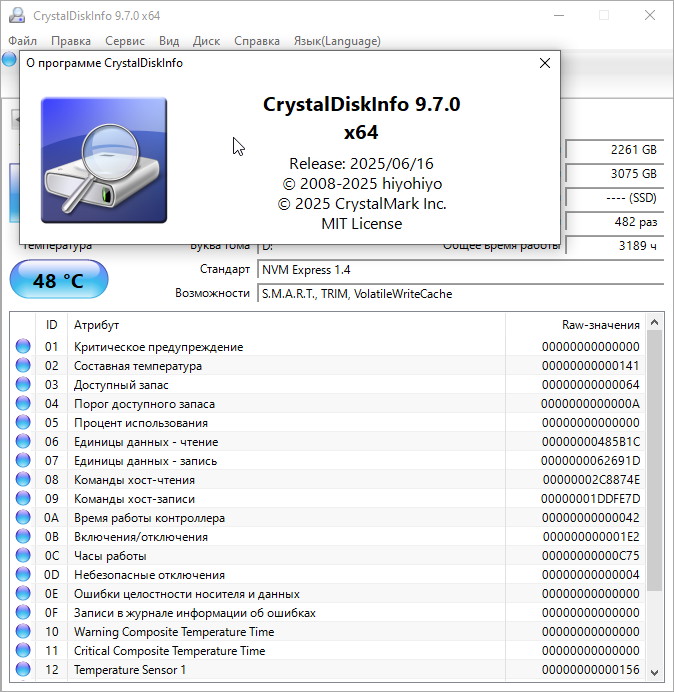This screenshot has width=674, height=692.
Task: Click the attribute list scrollbar thumb
Action: pos(655,461)
